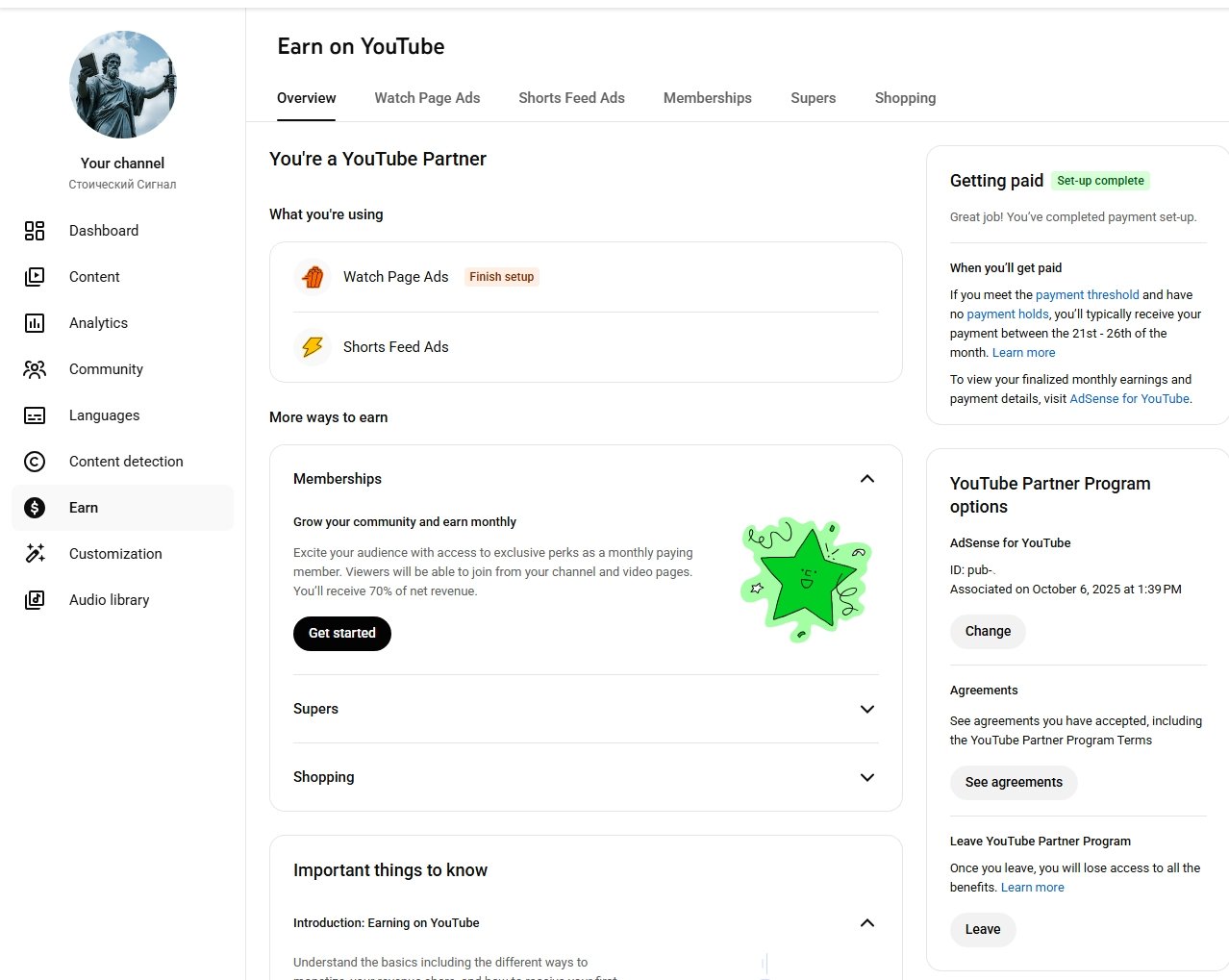Click the Finish setup badge
The height and width of the screenshot is (980, 1229).
pos(501,277)
